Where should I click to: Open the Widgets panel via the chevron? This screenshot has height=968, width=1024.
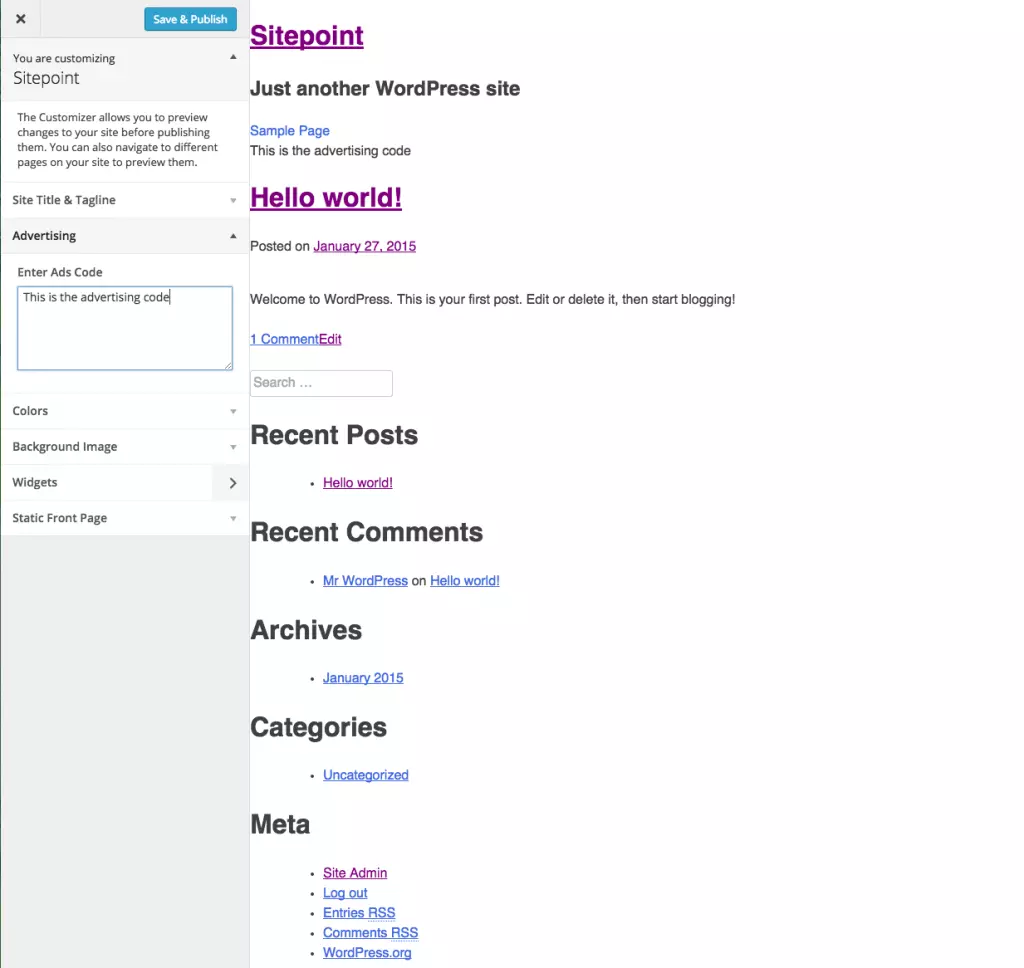(x=231, y=482)
